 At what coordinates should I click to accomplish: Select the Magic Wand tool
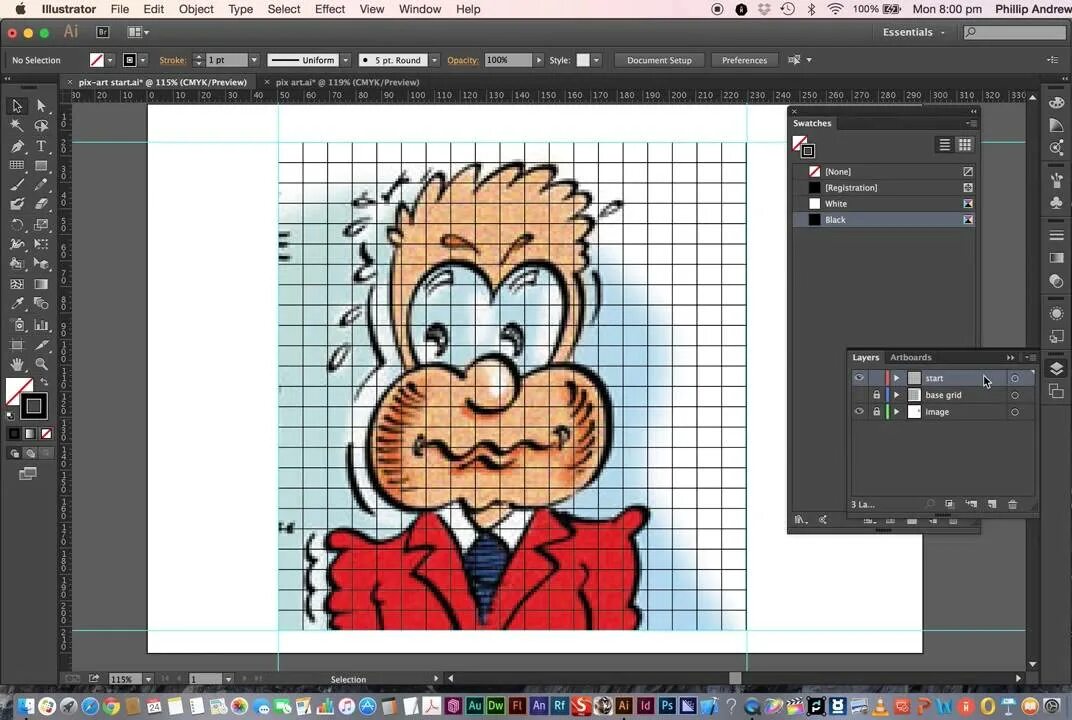[17, 126]
